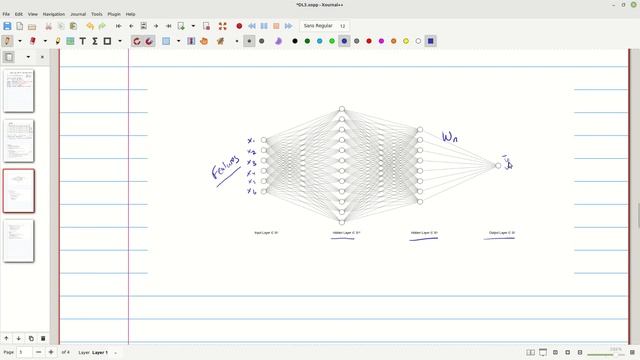640x360 pixels.
Task: Open the Plugin menu
Action: click(114, 14)
